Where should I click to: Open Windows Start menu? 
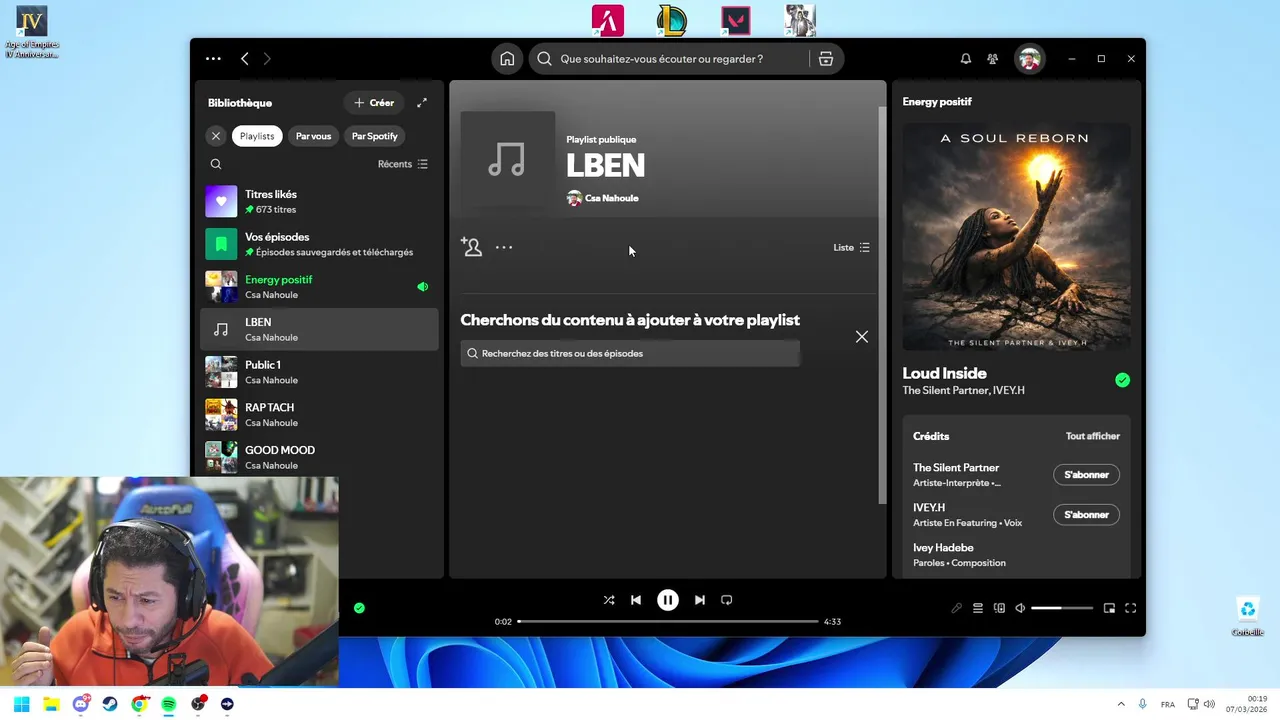coord(22,704)
